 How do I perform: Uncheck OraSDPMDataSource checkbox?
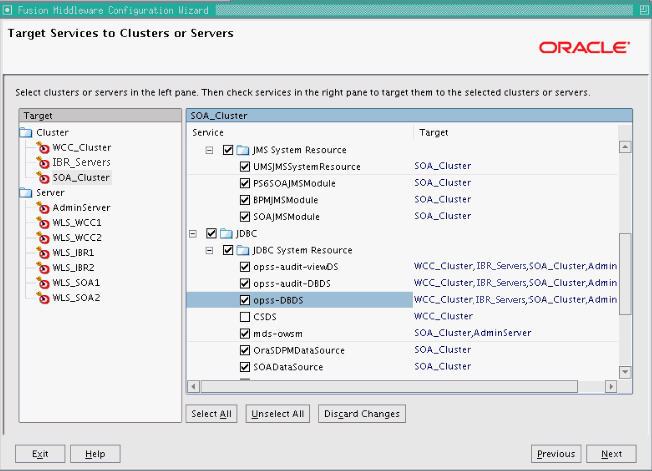tap(245, 350)
